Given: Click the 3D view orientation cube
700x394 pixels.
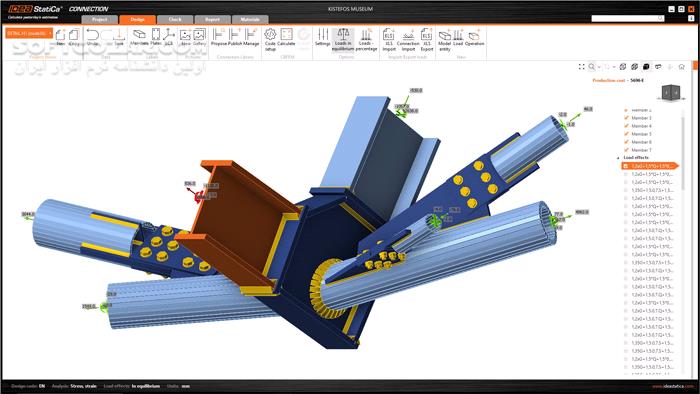Looking at the screenshot, I should (671, 92).
